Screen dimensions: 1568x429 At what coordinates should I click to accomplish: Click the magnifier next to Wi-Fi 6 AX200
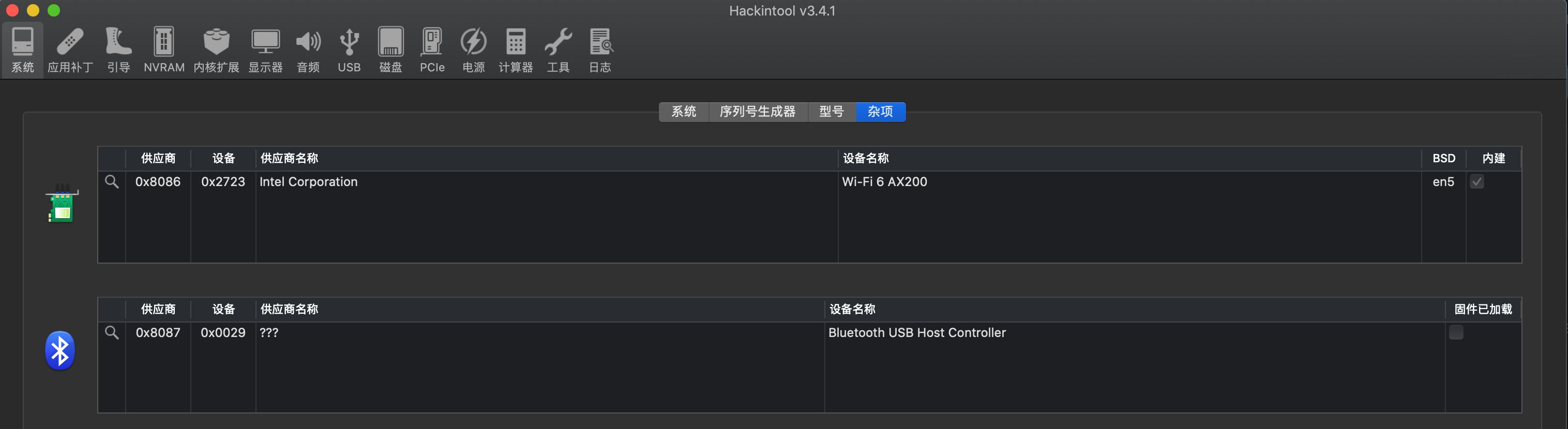pyautogui.click(x=112, y=181)
